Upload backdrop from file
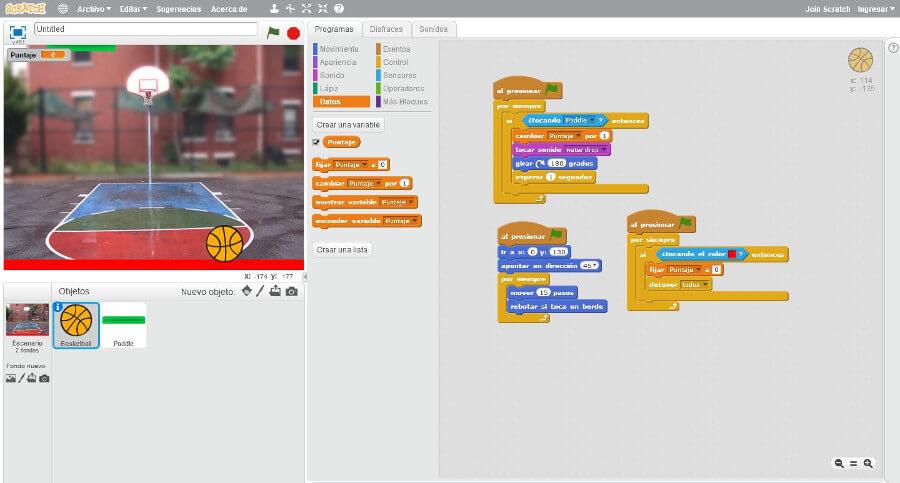Image resolution: width=900 pixels, height=483 pixels. (x=32, y=378)
